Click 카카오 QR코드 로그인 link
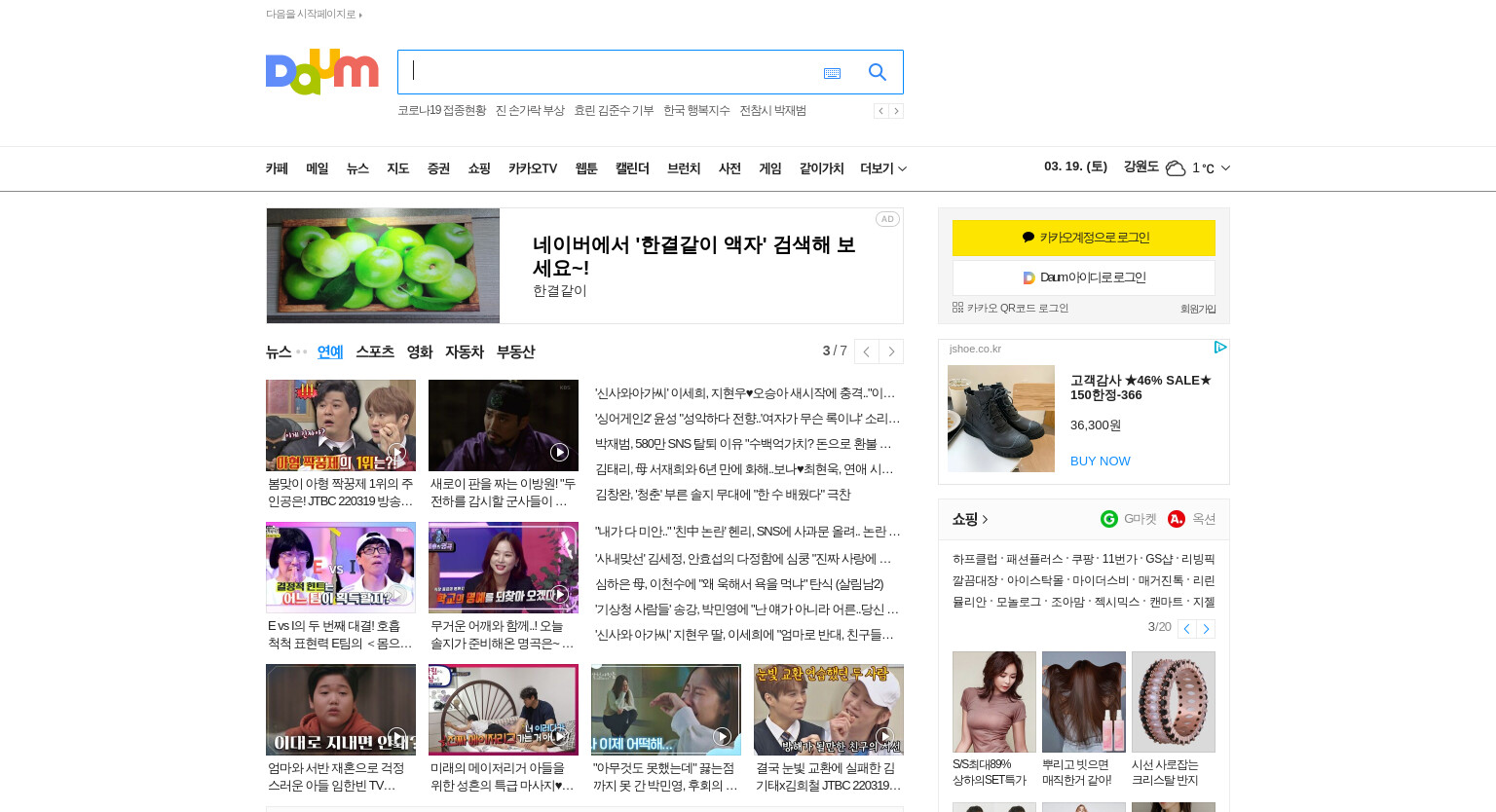The width and height of the screenshot is (1496, 812). [x=1010, y=308]
